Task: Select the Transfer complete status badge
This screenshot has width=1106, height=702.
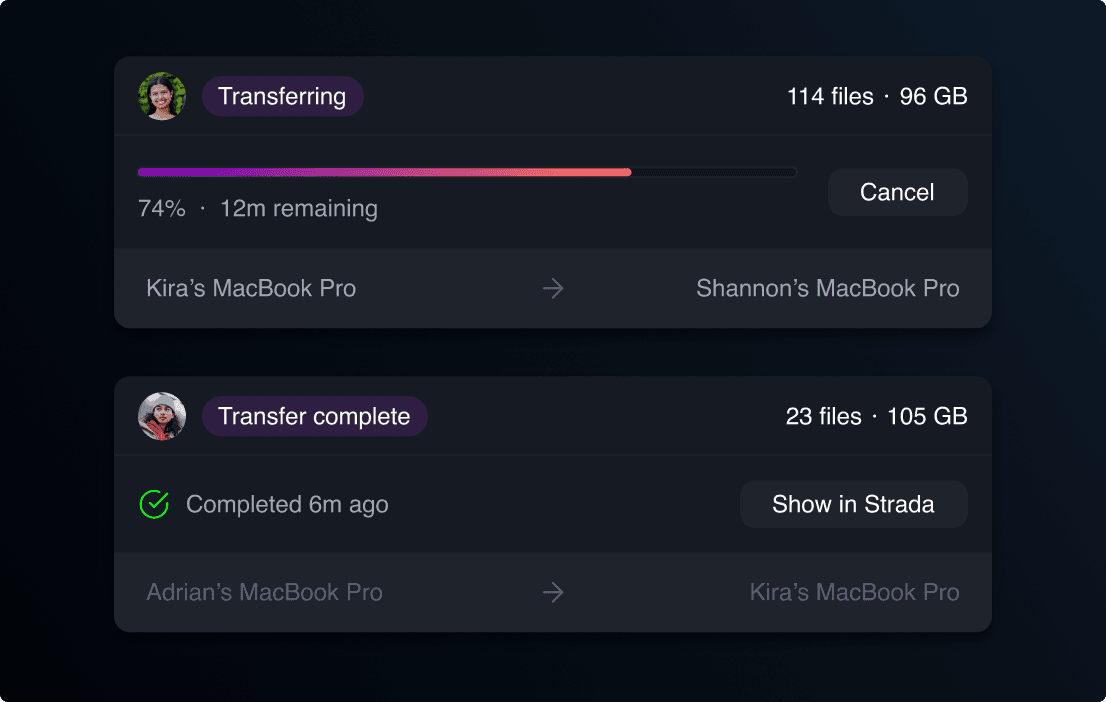Action: pos(314,416)
